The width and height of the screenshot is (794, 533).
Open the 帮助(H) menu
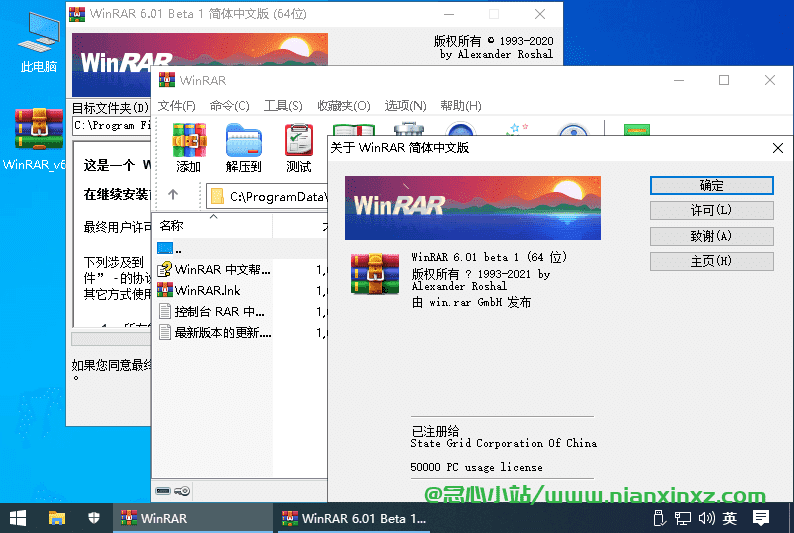tap(460, 106)
